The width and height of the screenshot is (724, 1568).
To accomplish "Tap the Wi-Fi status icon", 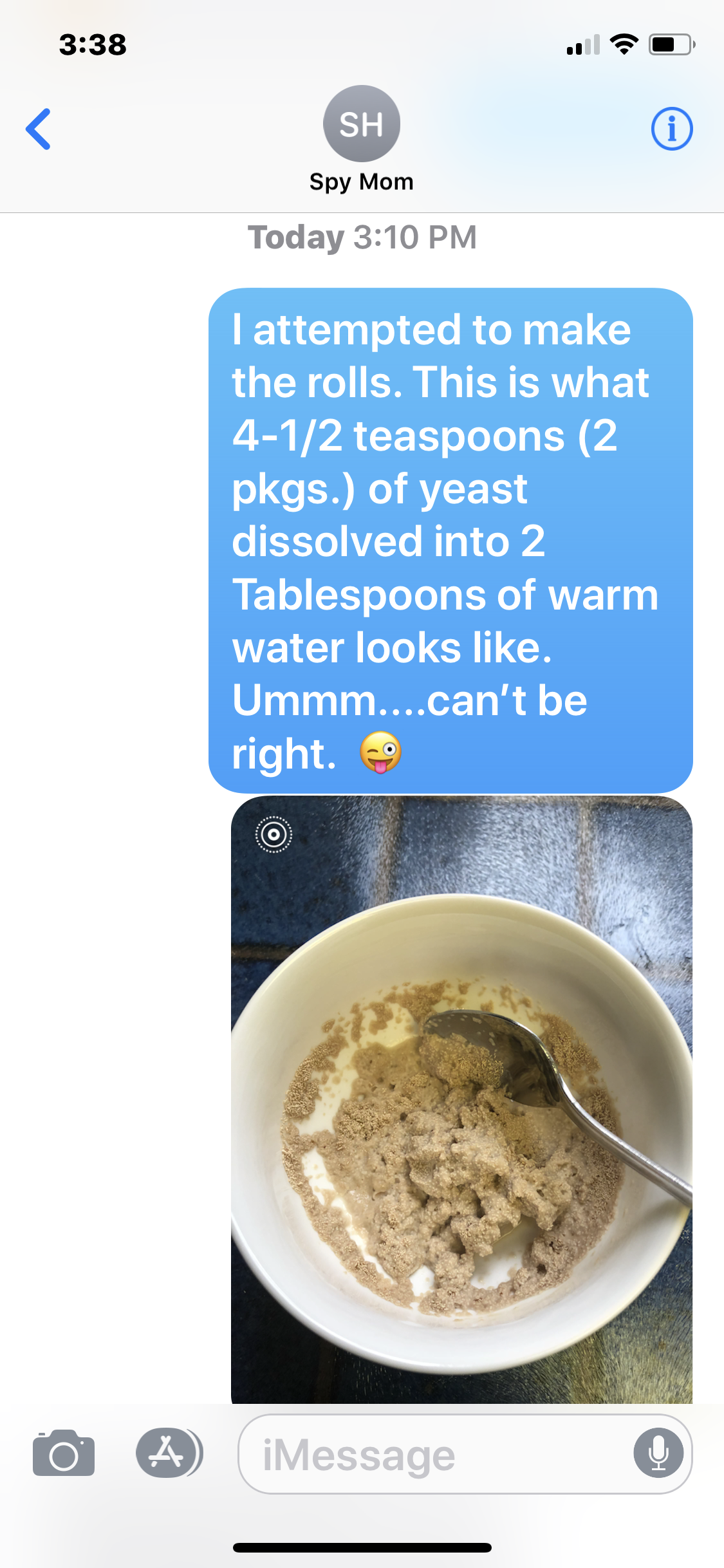I will [624, 44].
